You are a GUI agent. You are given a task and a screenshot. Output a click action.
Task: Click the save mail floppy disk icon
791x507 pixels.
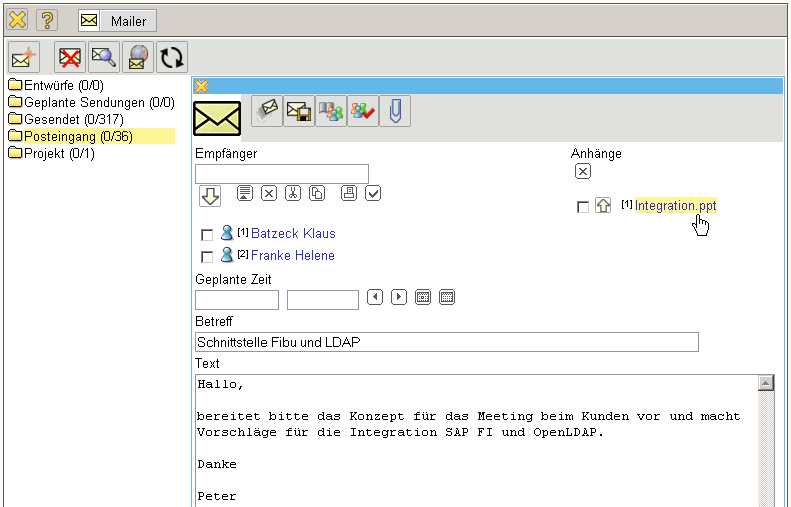click(x=298, y=112)
